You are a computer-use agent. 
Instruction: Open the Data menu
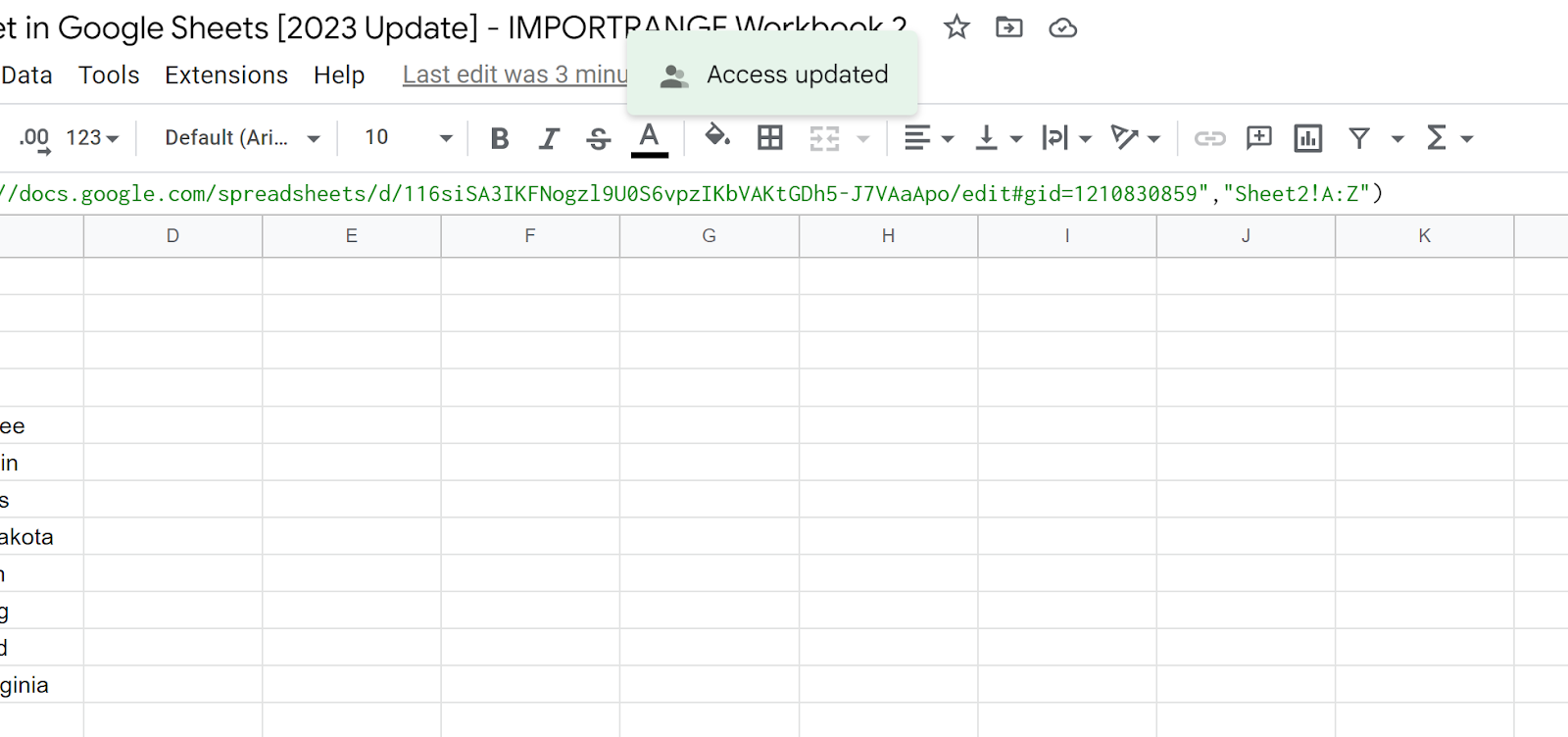25,75
